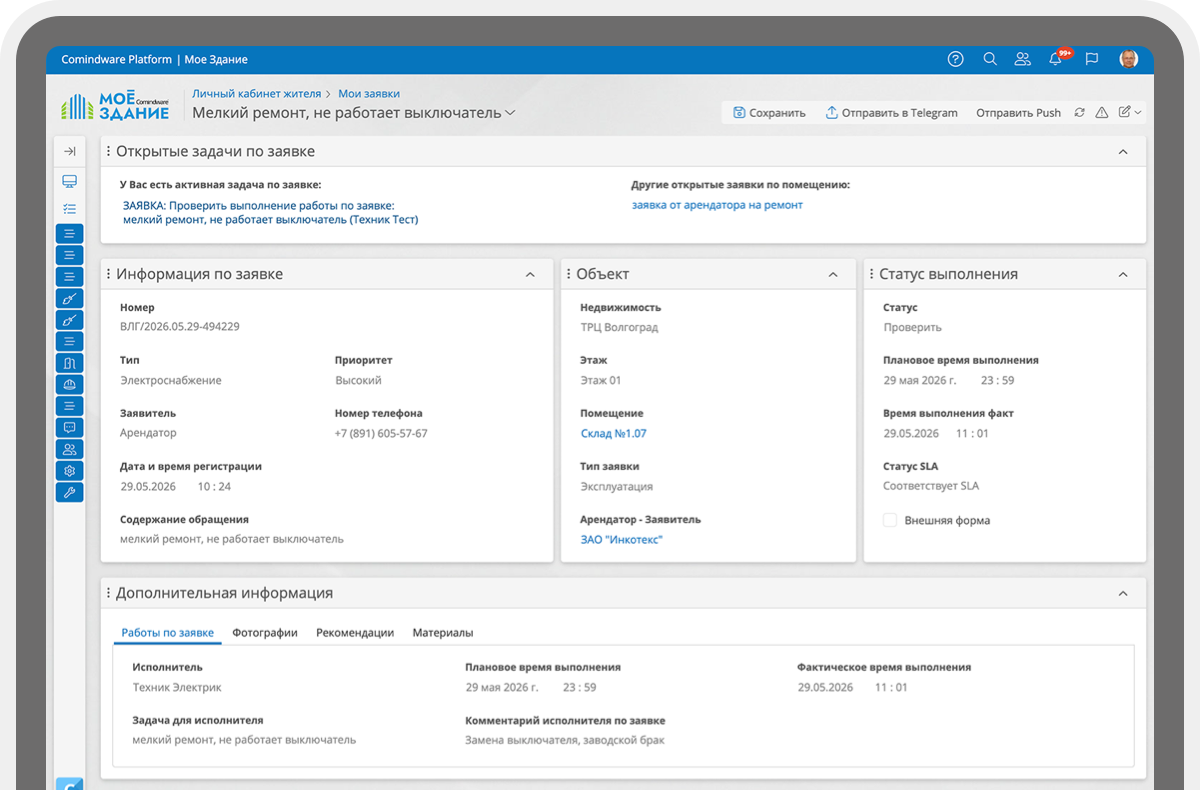Toggle the Внешняя форма checkbox
Image resolution: width=1200 pixels, height=790 pixels.
pyautogui.click(x=890, y=520)
